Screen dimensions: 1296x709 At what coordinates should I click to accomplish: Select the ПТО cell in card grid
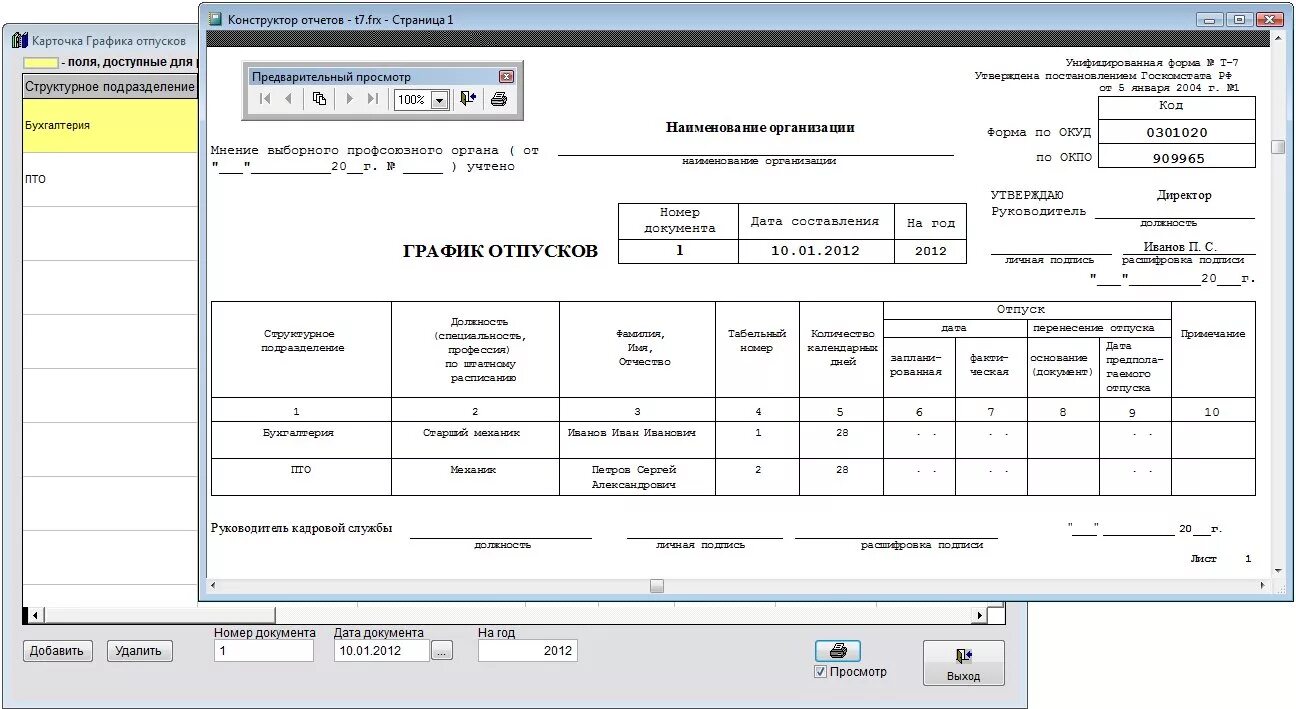[x=110, y=180]
